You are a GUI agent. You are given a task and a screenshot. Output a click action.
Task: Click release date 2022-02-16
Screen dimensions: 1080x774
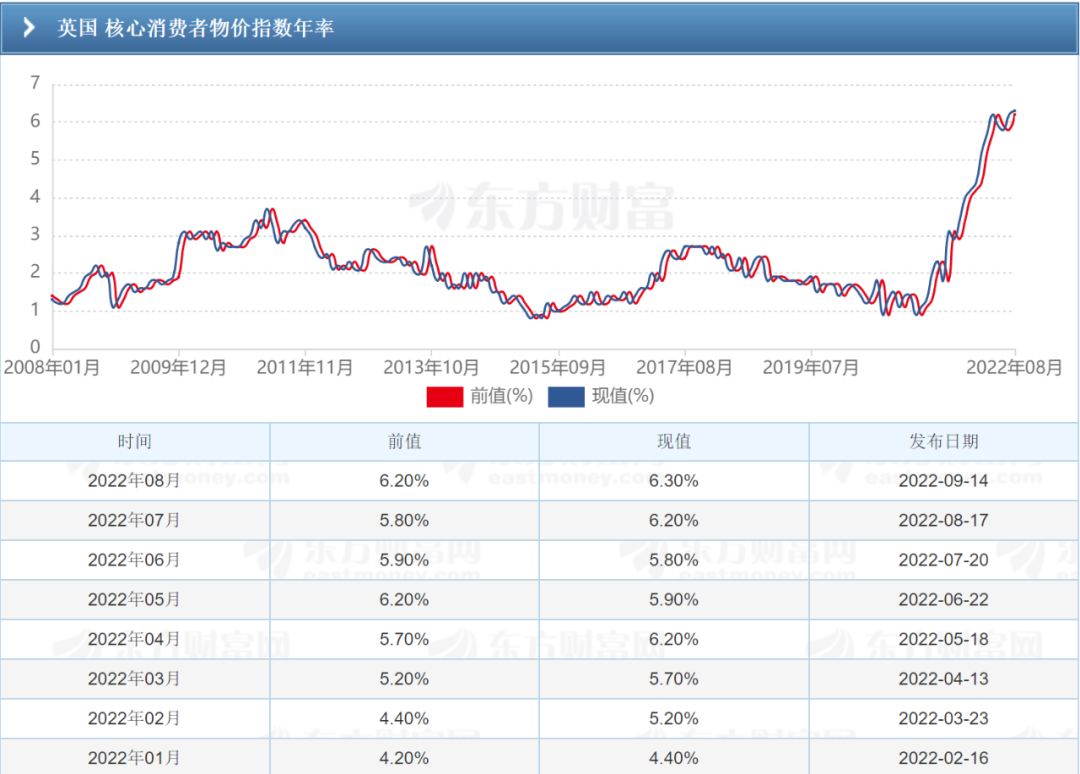click(x=944, y=758)
